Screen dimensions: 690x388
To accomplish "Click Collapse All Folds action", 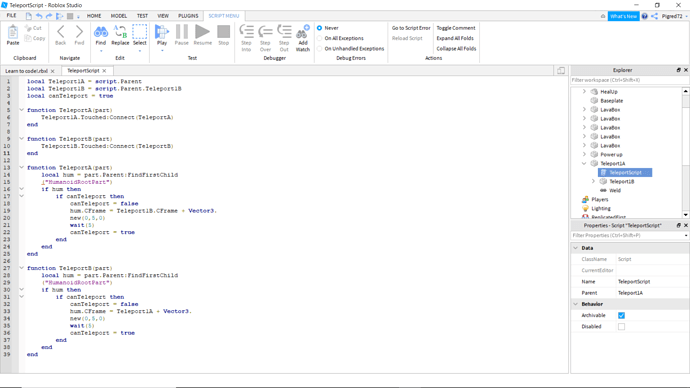I will [x=456, y=48].
